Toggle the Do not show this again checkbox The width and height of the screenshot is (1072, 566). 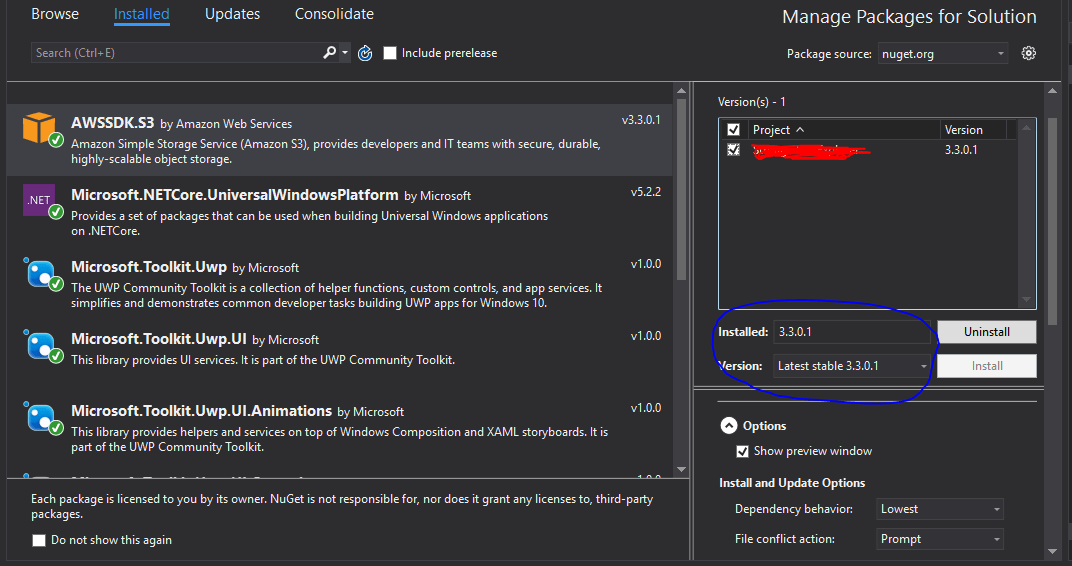(x=39, y=540)
